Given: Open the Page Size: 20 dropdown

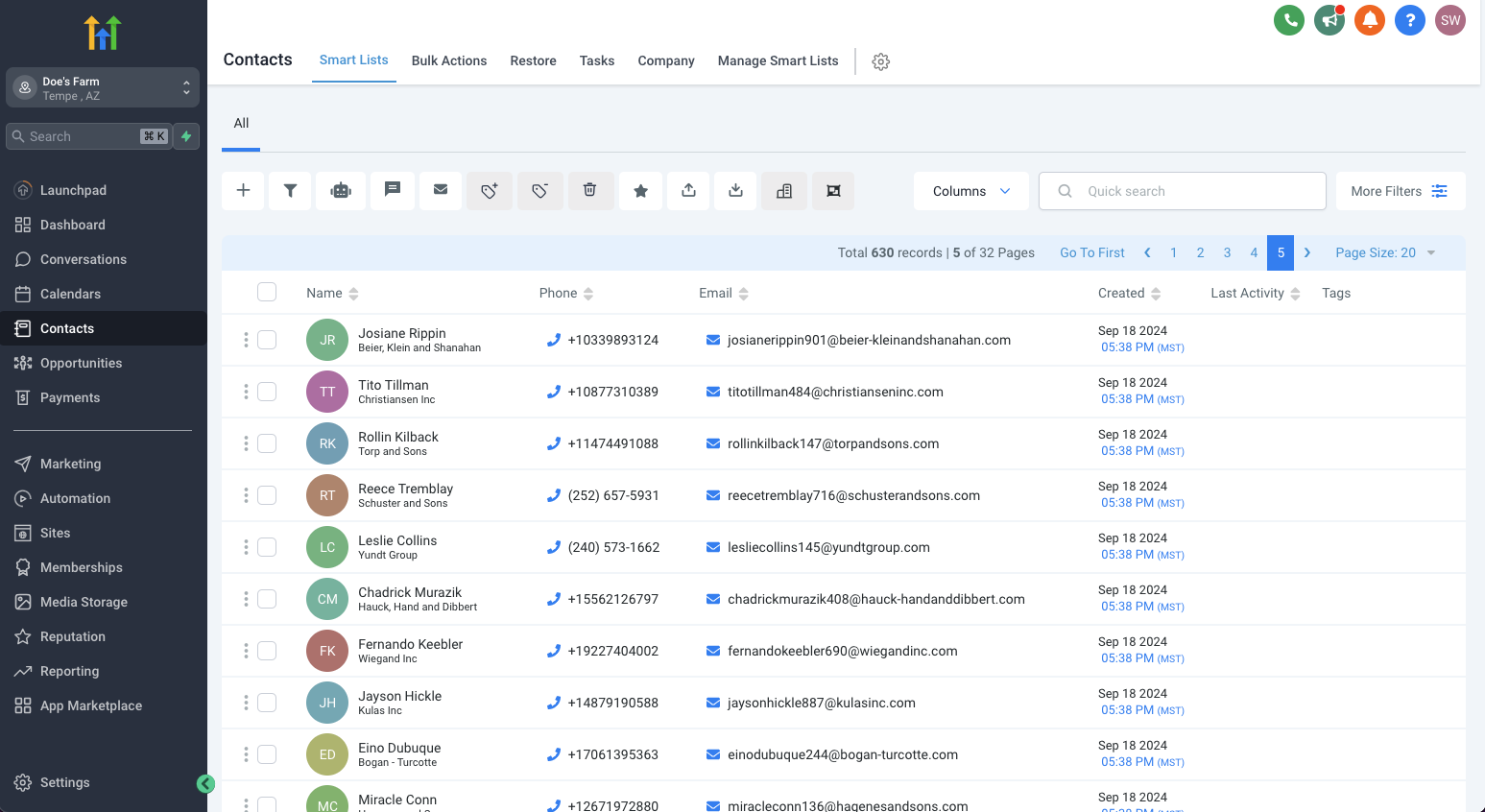Looking at the screenshot, I should [x=1384, y=252].
